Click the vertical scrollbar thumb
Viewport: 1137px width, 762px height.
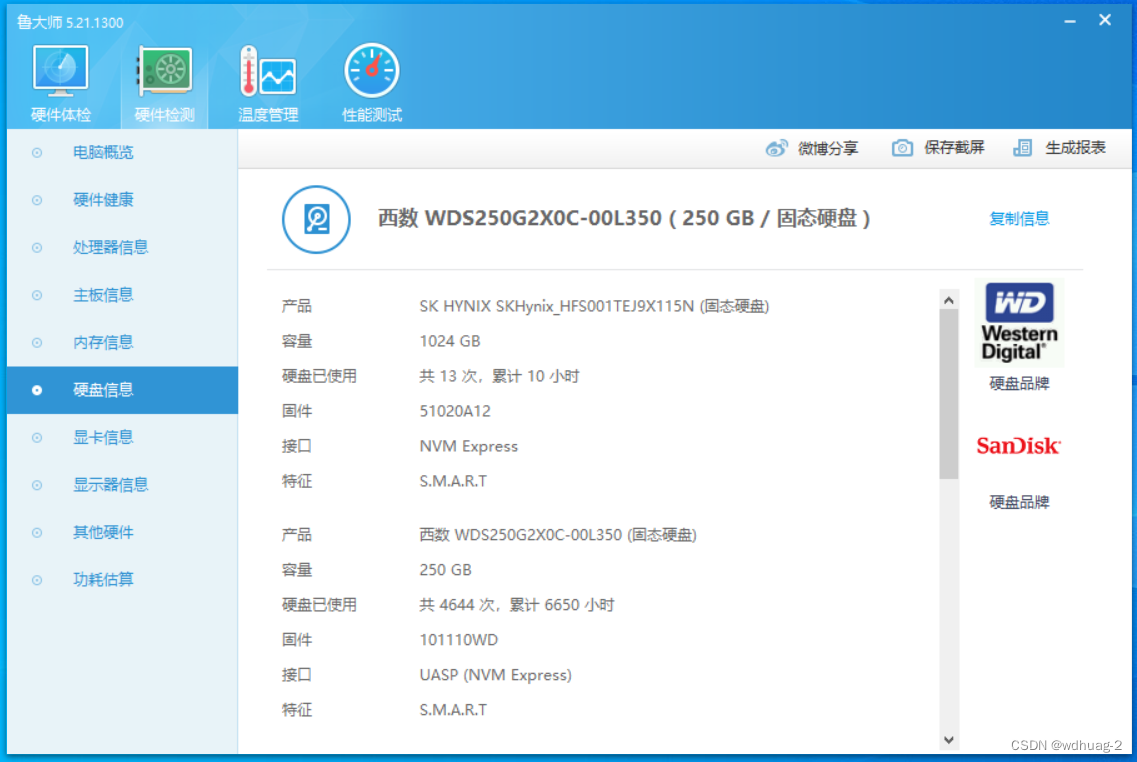point(948,394)
